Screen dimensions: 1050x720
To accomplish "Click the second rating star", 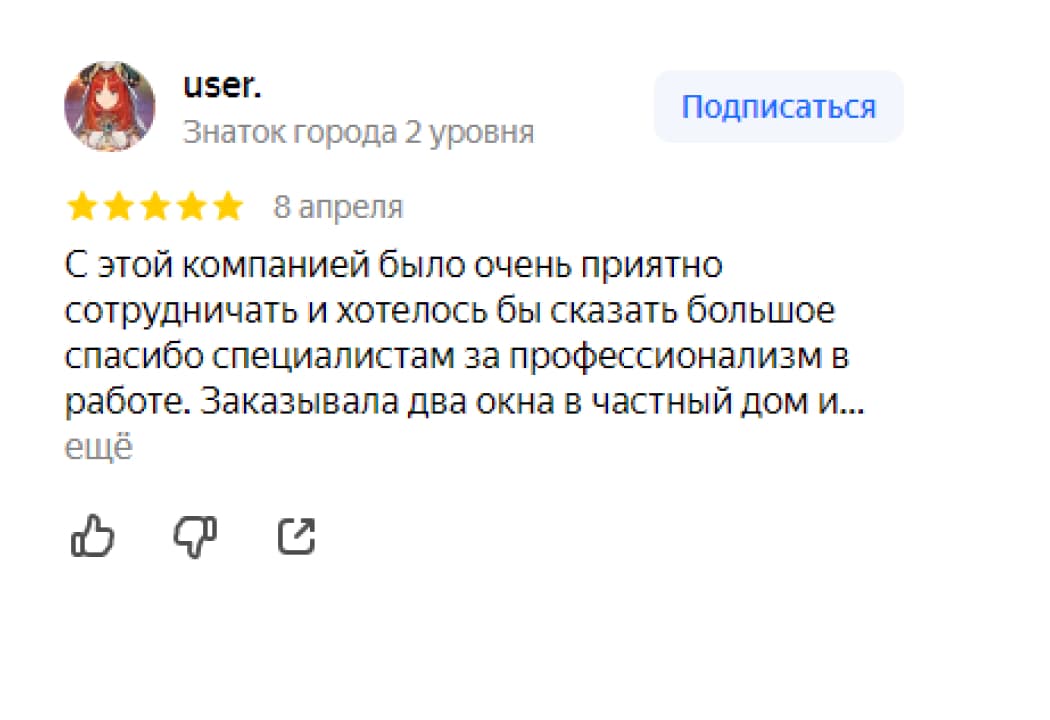I will pos(118,207).
